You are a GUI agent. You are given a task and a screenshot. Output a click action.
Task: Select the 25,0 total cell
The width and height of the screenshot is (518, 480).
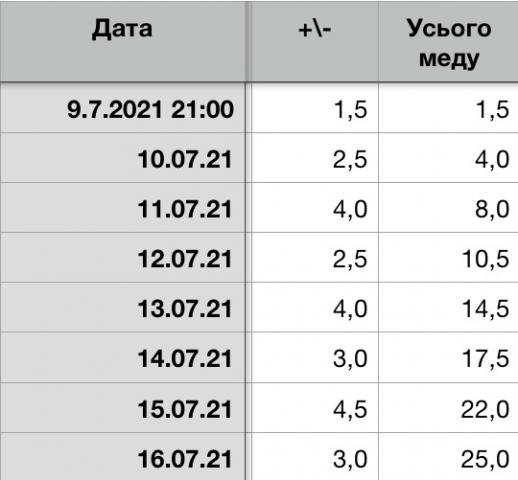(448, 457)
